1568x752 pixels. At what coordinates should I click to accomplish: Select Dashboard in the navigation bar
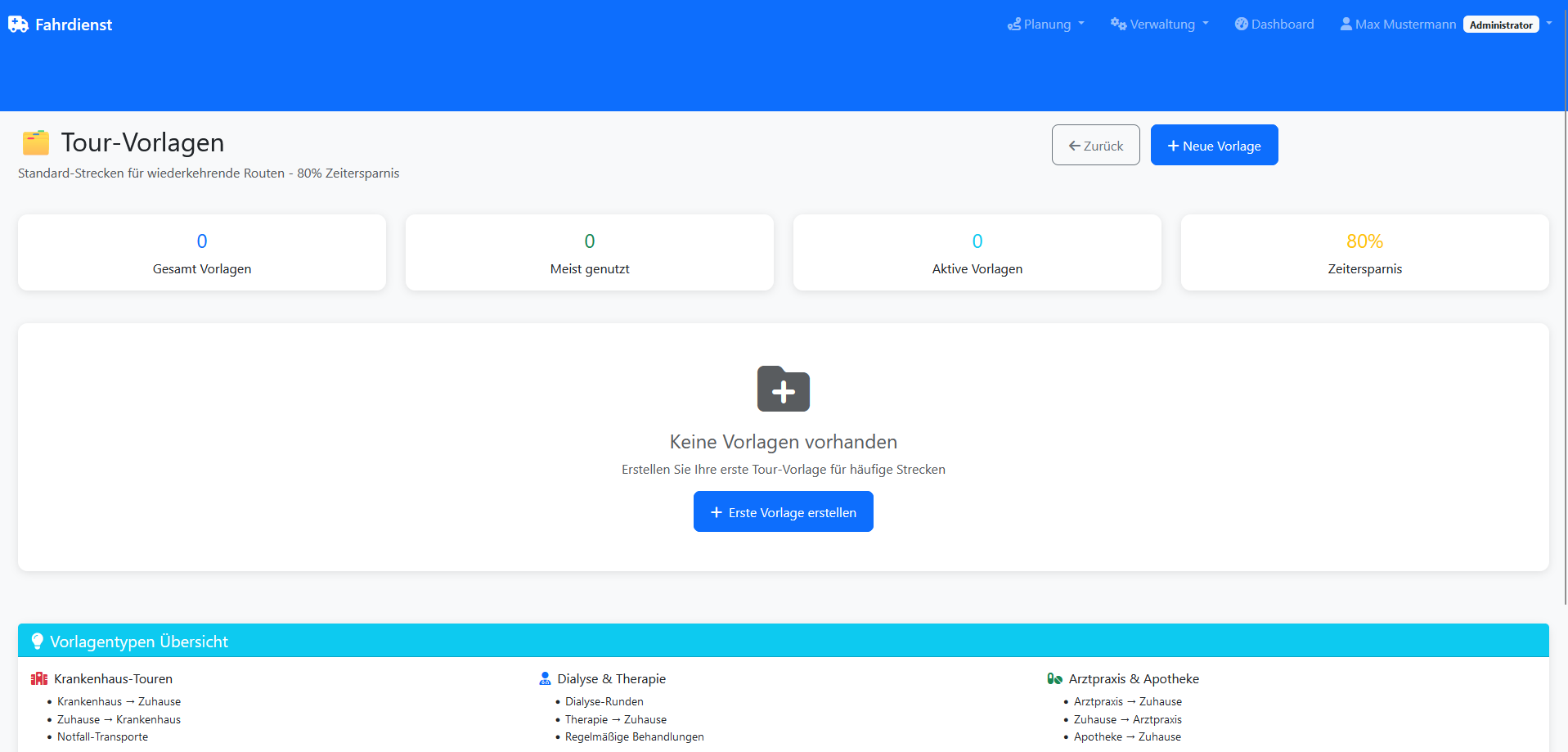pyautogui.click(x=1274, y=24)
